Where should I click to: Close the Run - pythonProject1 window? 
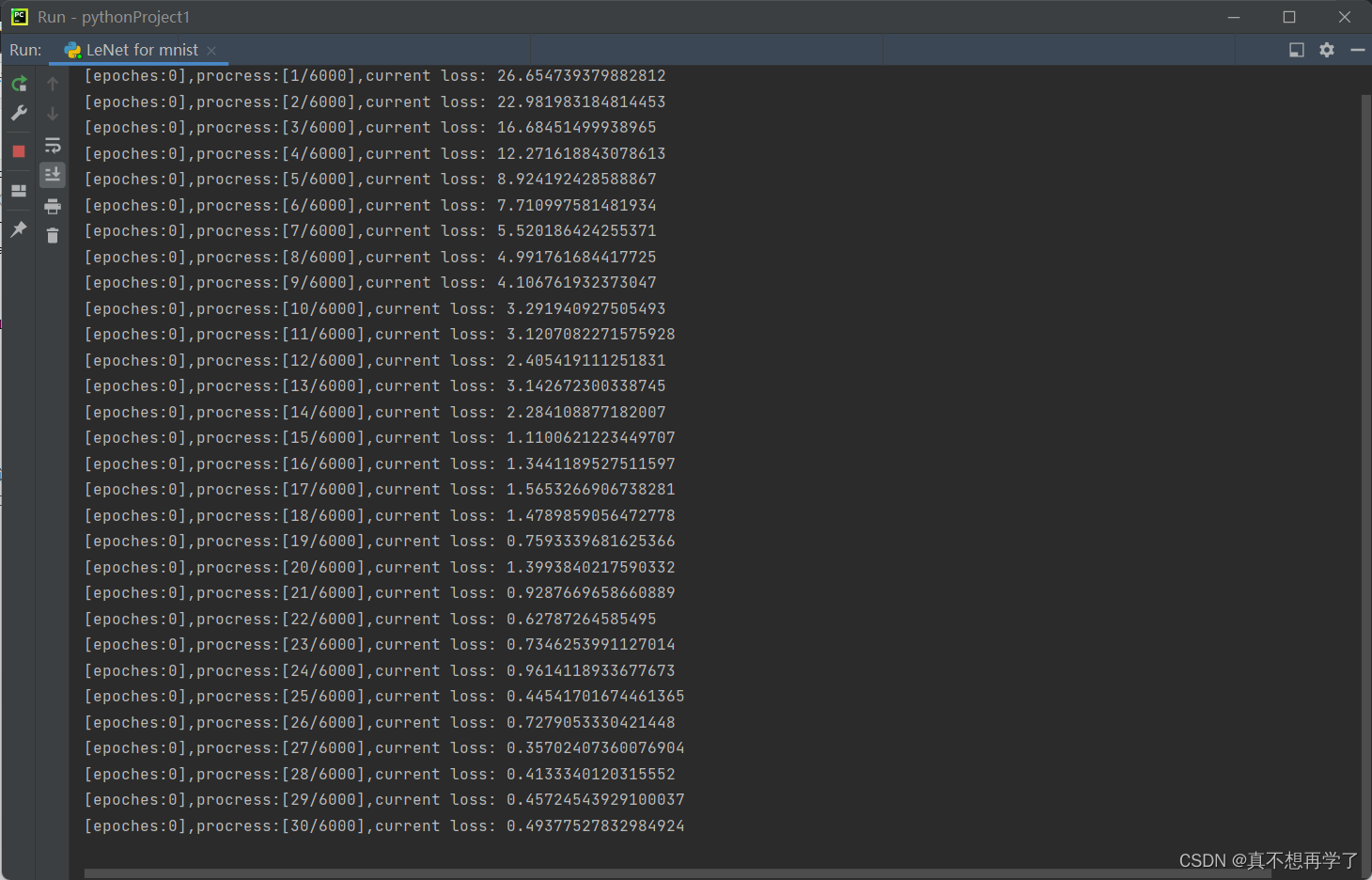tap(1345, 17)
